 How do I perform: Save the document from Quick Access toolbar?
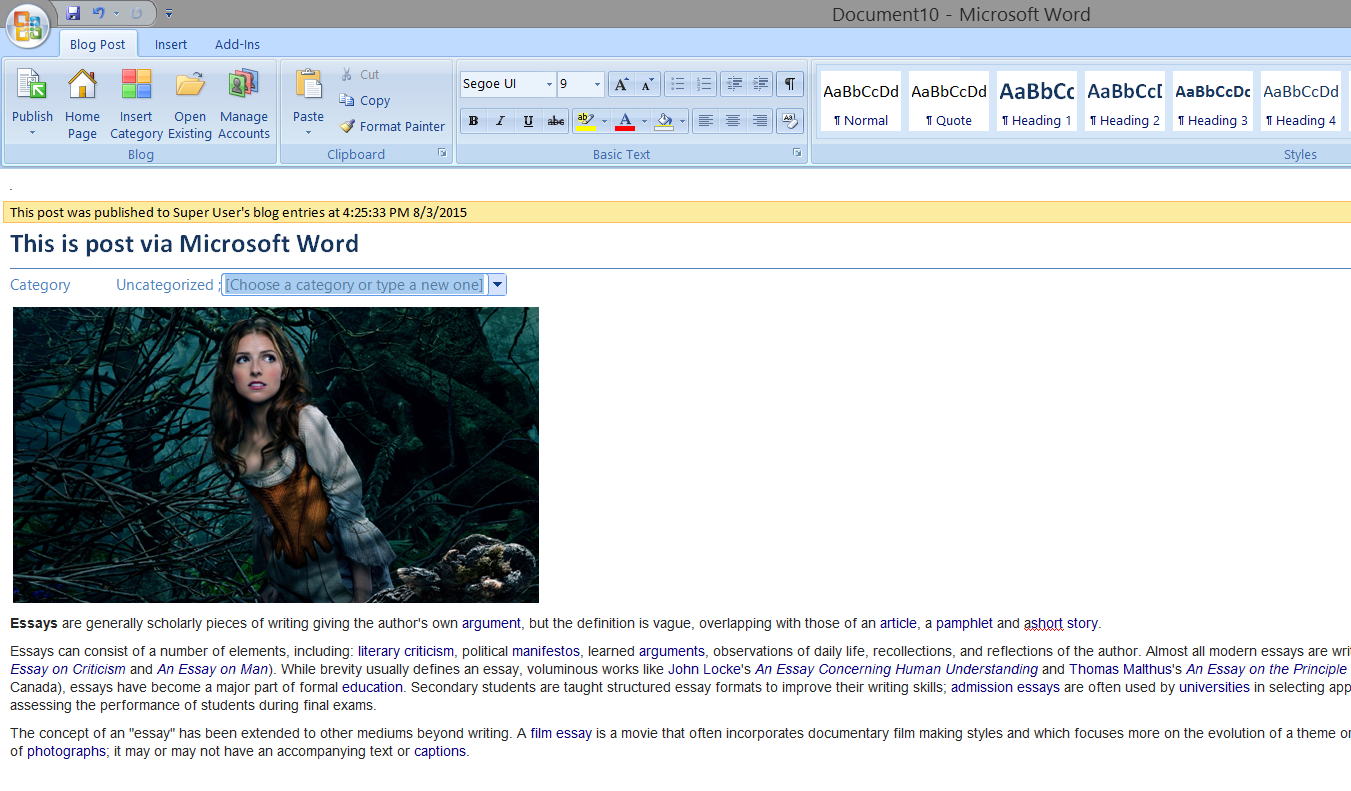pyautogui.click(x=73, y=13)
